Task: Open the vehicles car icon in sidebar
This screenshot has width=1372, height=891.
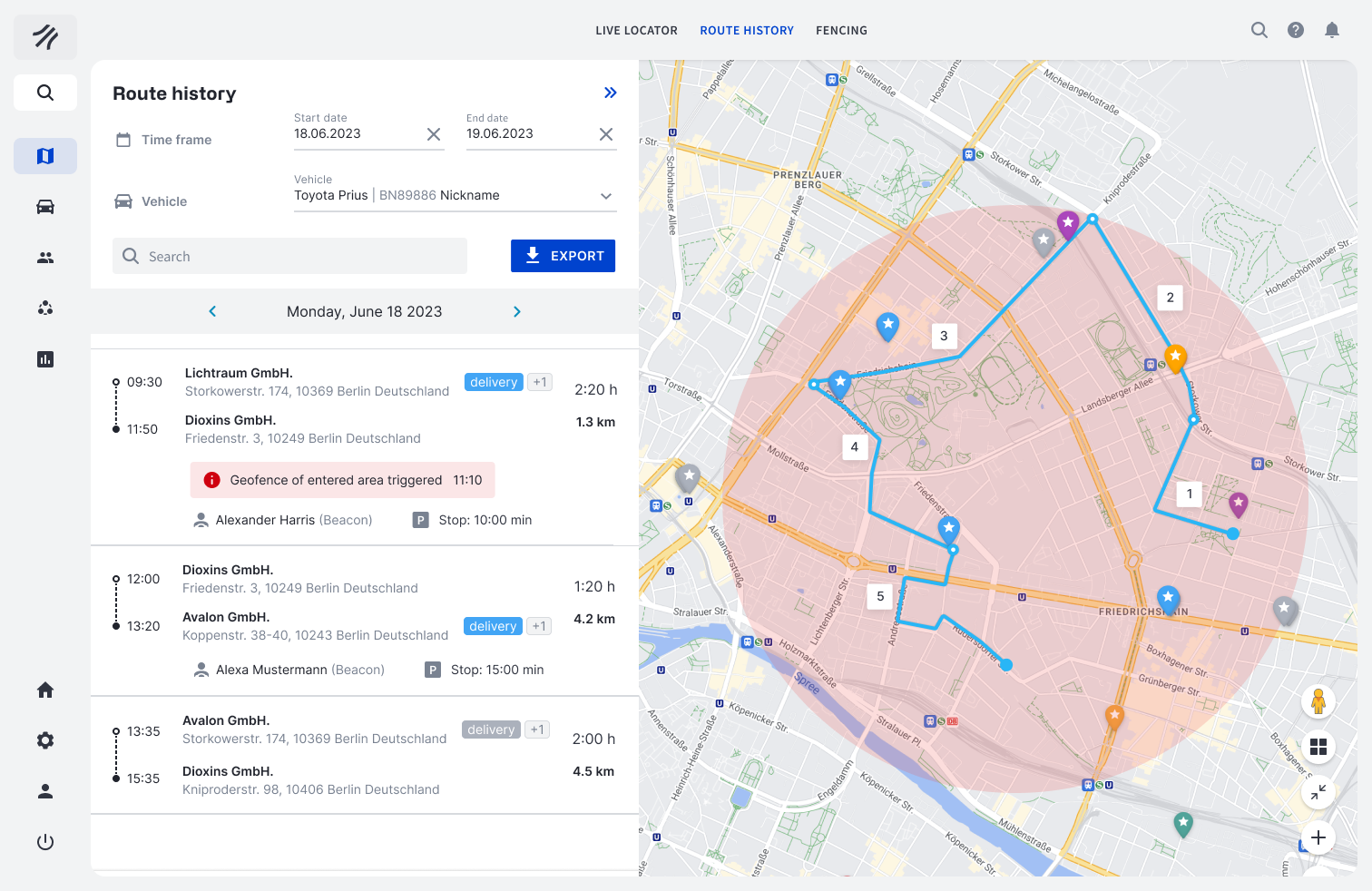Action: 45,207
